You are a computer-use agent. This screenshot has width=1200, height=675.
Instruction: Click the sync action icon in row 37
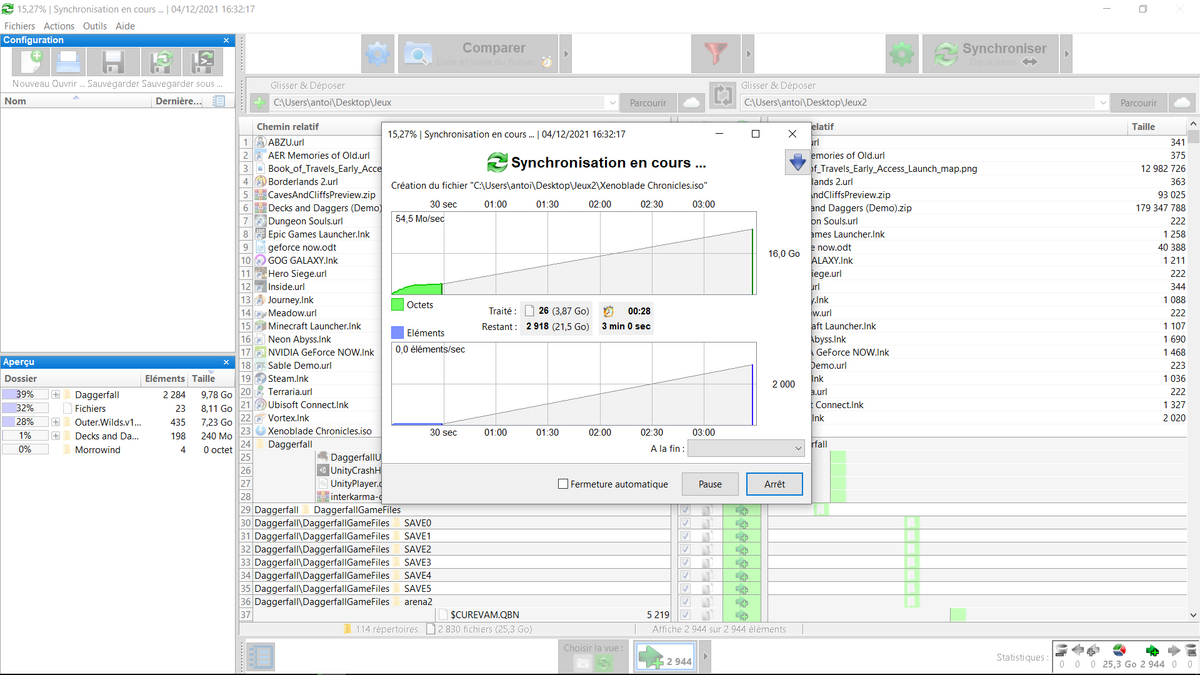[x=742, y=614]
